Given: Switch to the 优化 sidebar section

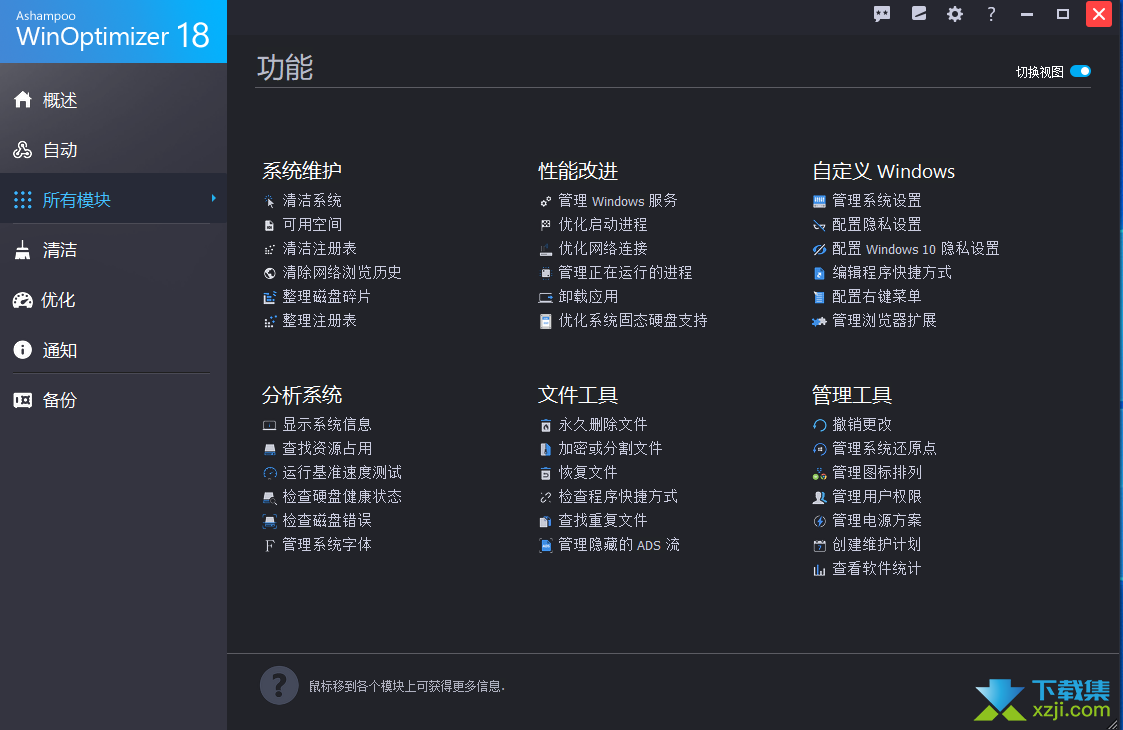Looking at the screenshot, I should (113, 300).
